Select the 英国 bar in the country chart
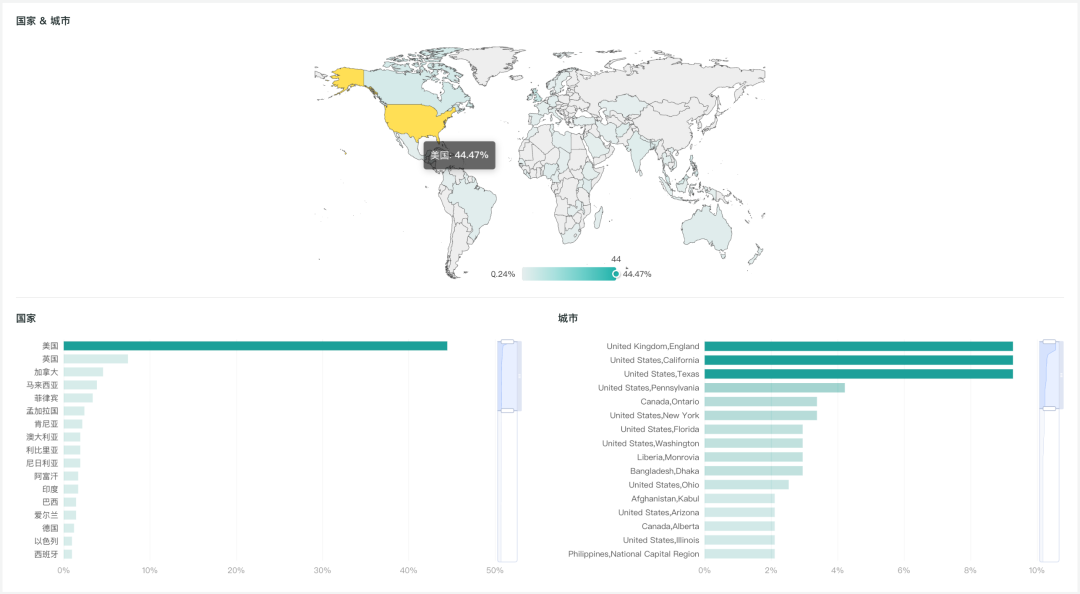The width and height of the screenshot is (1080, 594). [x=95, y=359]
